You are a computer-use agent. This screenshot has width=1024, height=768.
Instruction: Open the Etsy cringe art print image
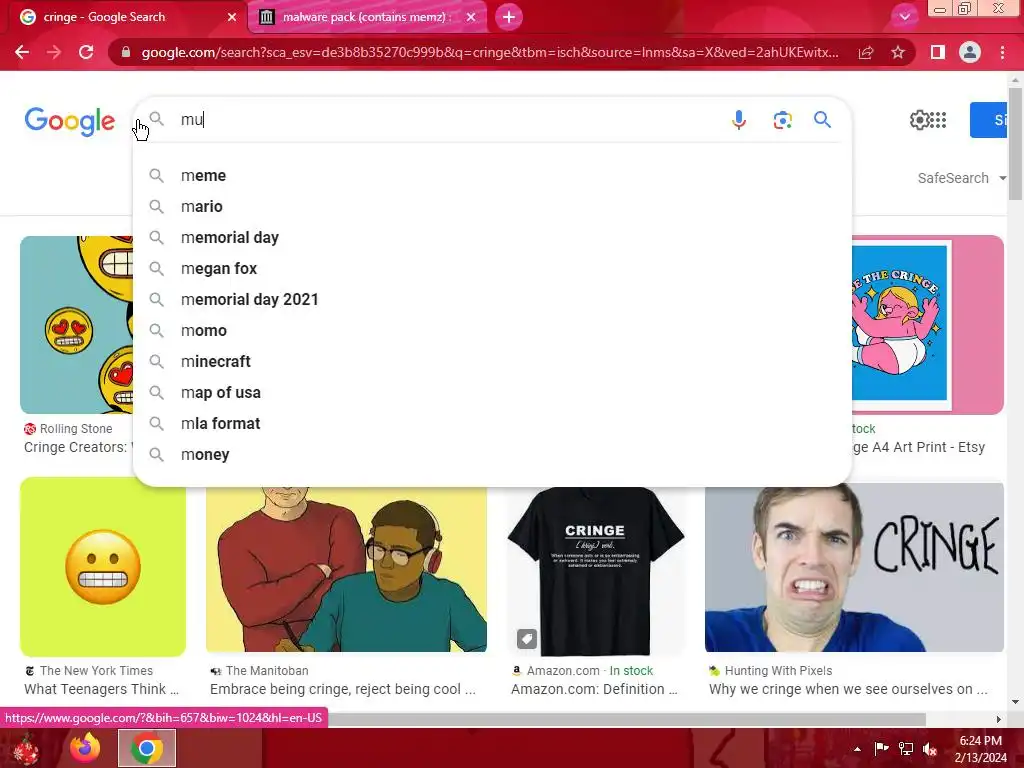[x=927, y=325]
